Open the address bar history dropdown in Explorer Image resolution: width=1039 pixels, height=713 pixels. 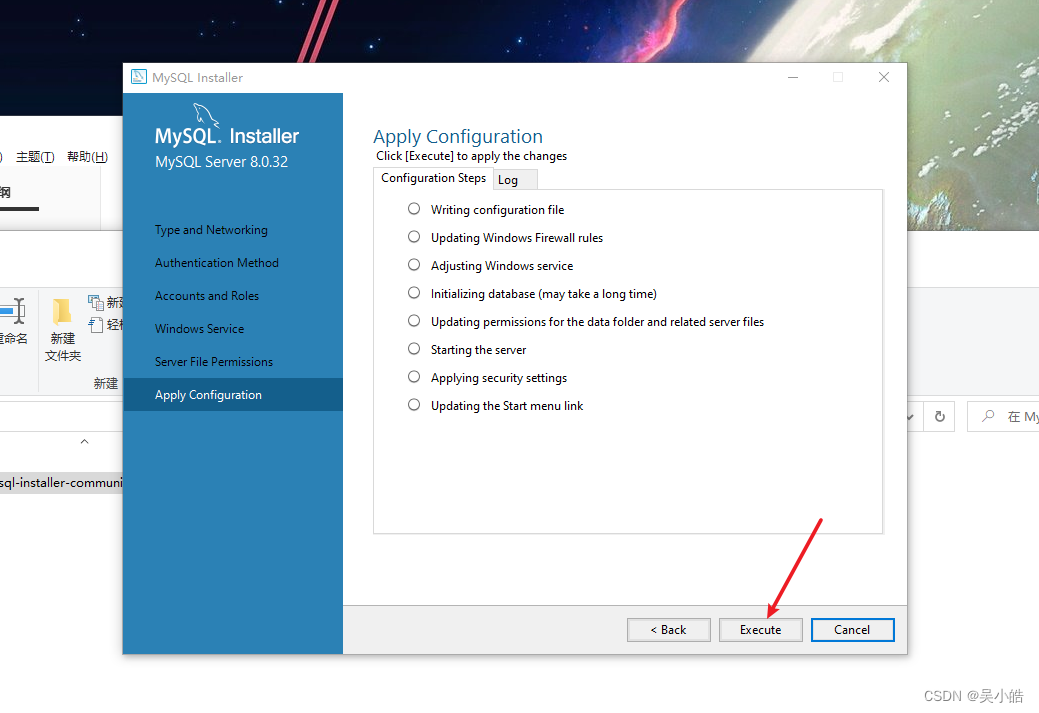coord(910,417)
